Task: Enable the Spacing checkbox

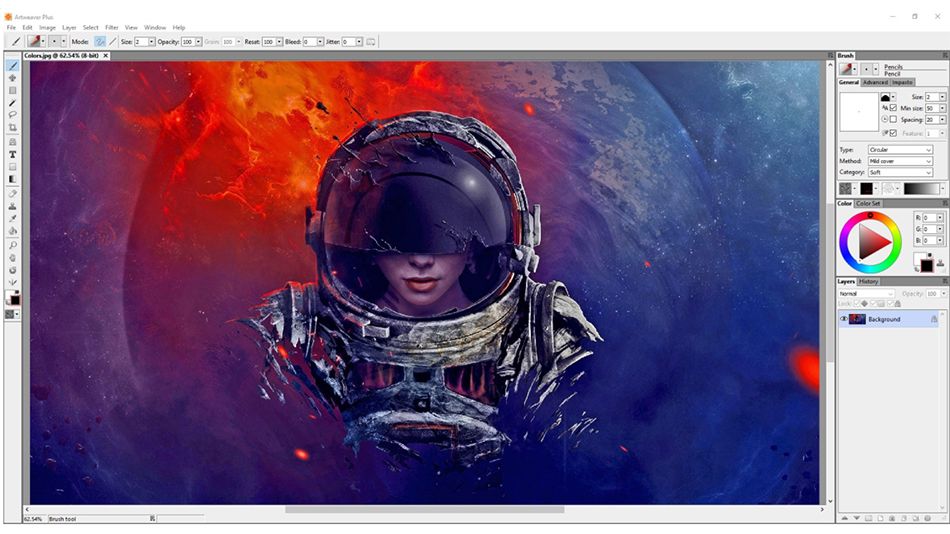Action: pos(893,119)
